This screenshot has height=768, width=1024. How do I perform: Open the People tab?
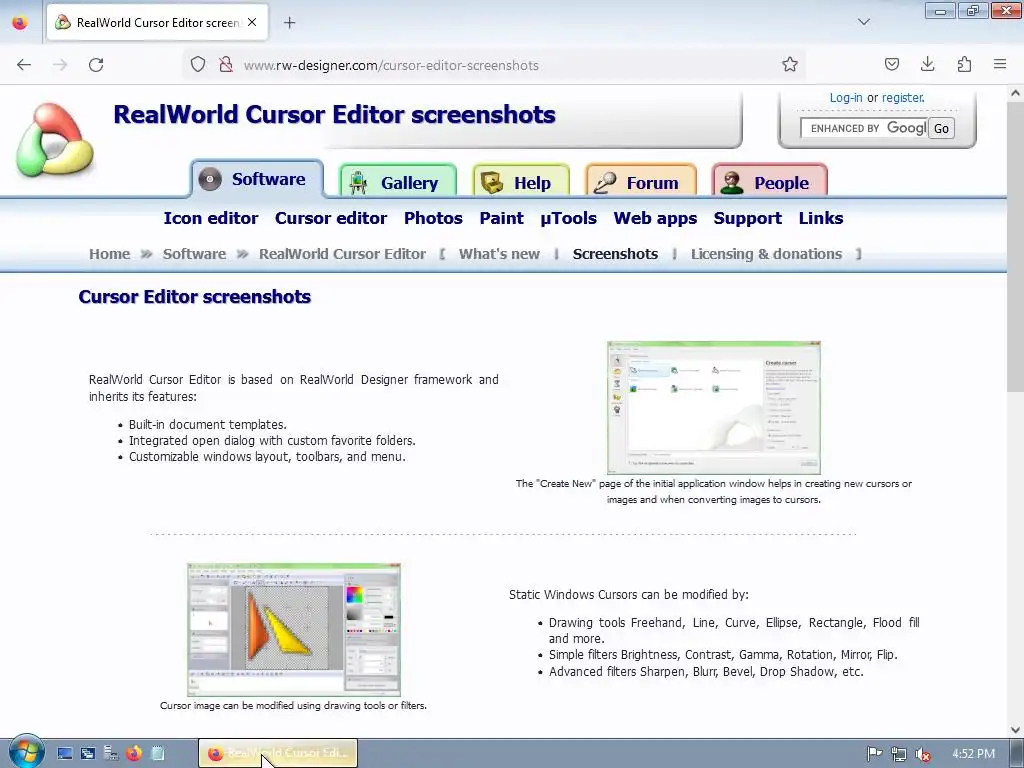pyautogui.click(x=769, y=182)
